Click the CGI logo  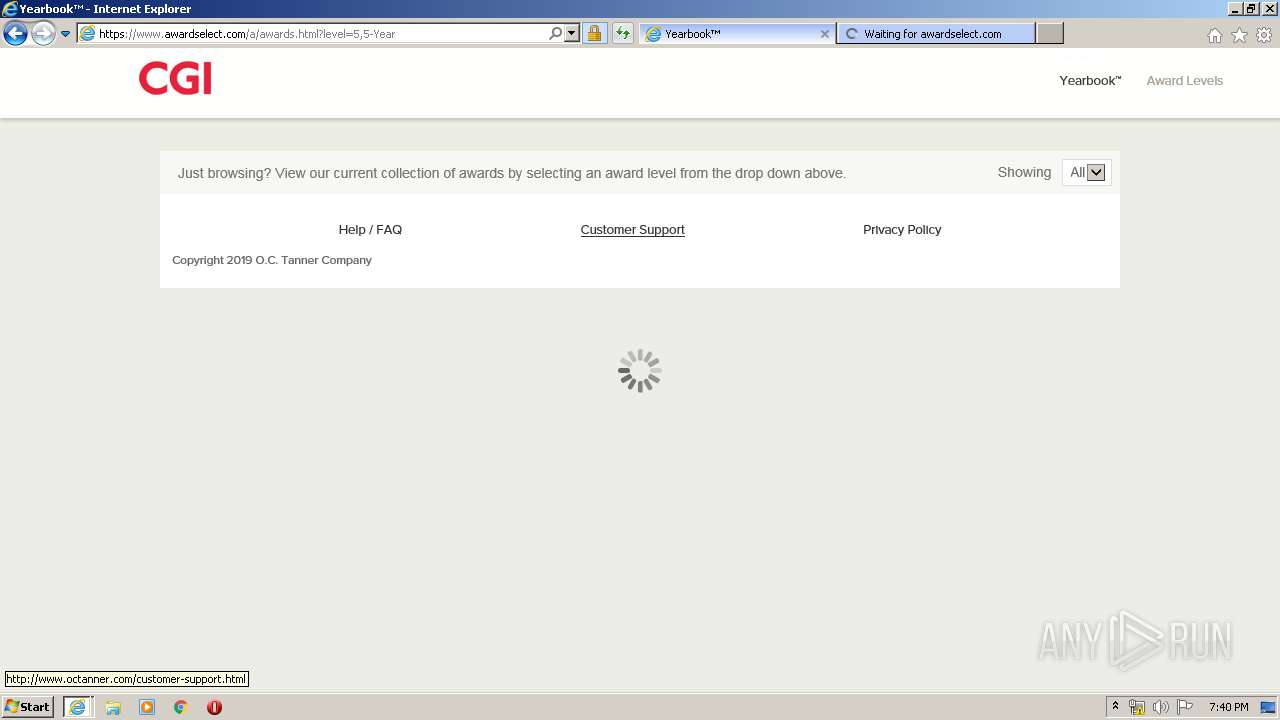[x=175, y=78]
